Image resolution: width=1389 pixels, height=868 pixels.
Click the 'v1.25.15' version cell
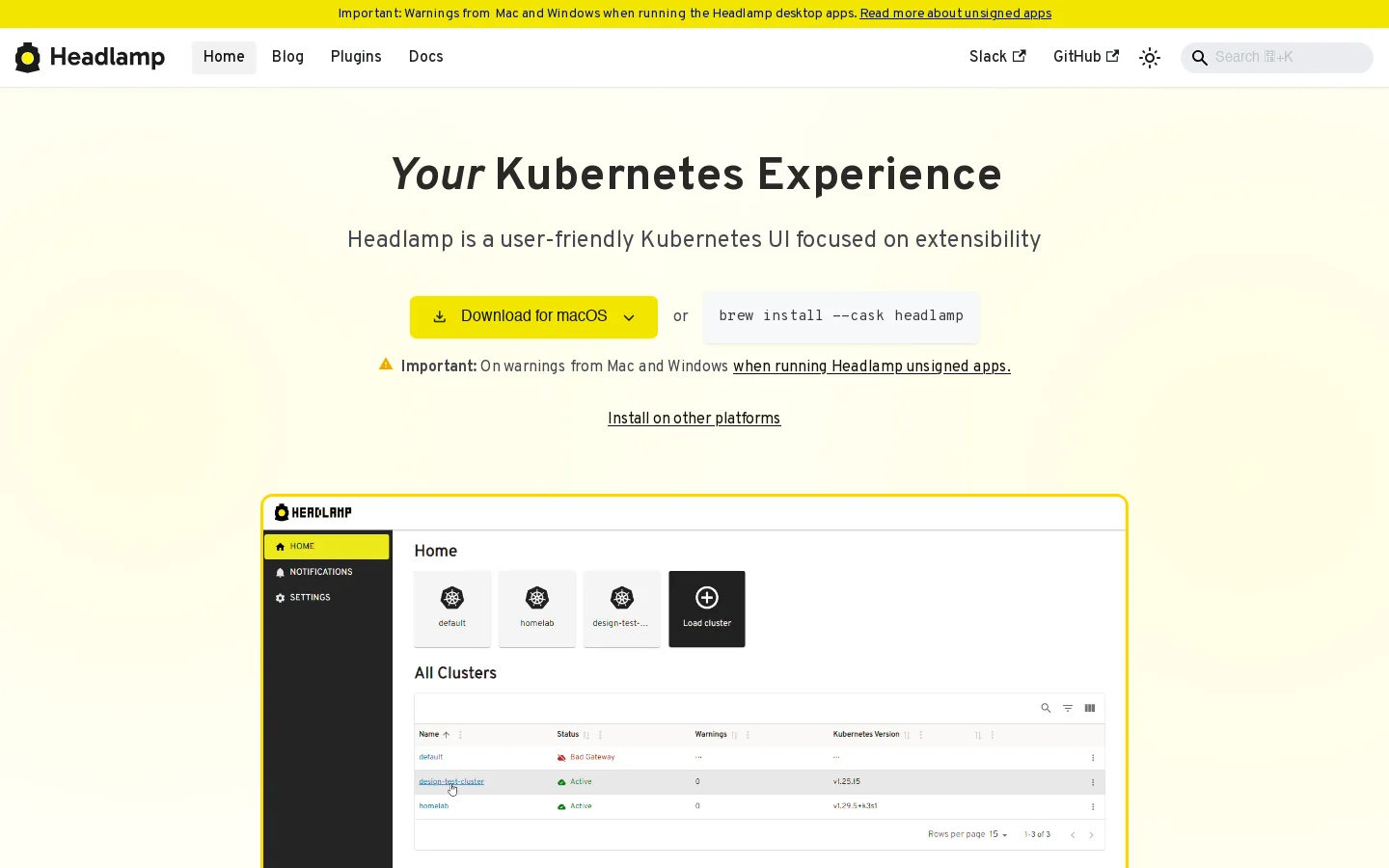847,782
